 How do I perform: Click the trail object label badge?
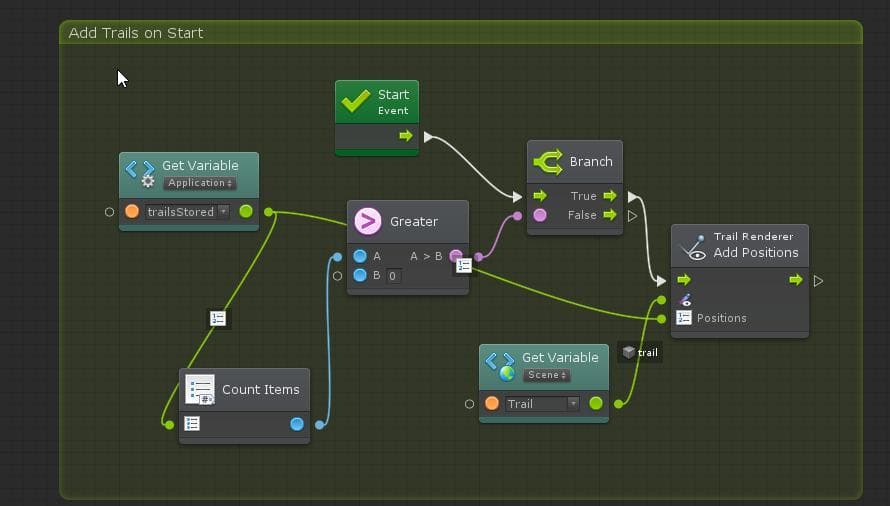tap(640, 353)
